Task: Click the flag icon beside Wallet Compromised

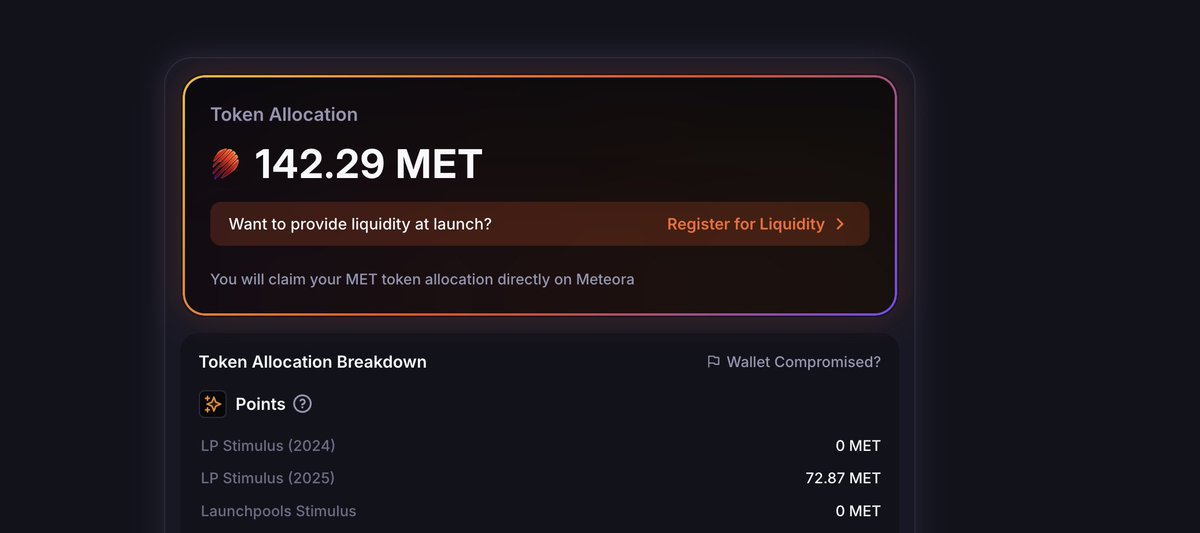Action: coord(713,362)
